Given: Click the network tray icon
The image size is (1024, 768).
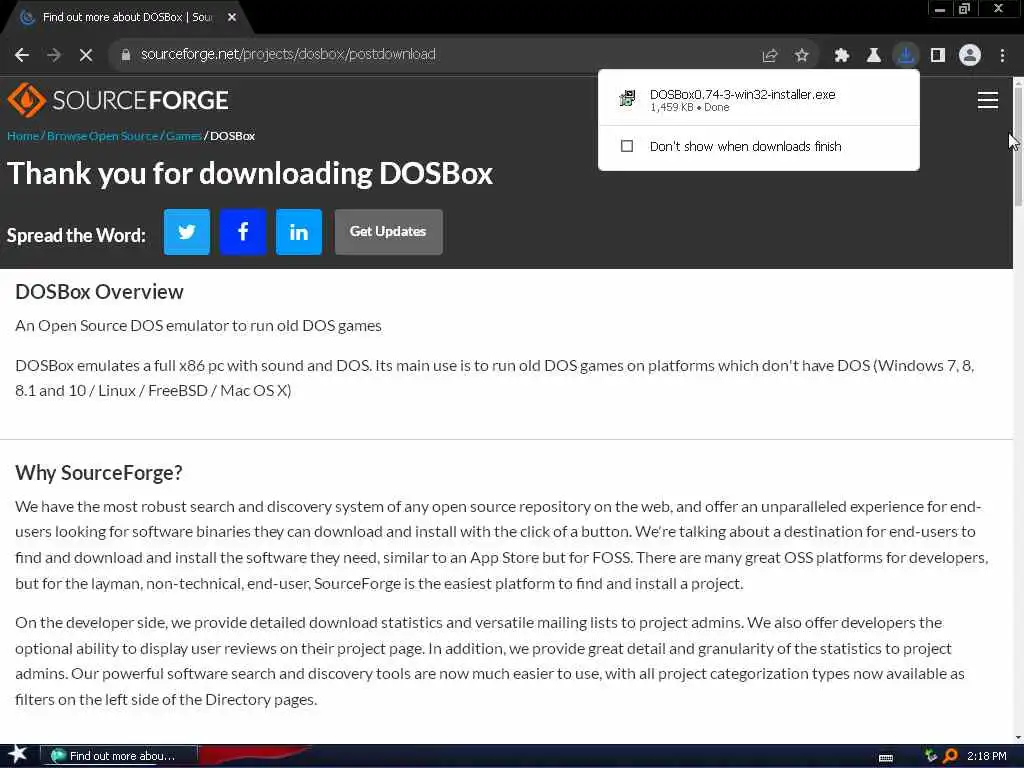Looking at the screenshot, I should pyautogui.click(x=931, y=756).
